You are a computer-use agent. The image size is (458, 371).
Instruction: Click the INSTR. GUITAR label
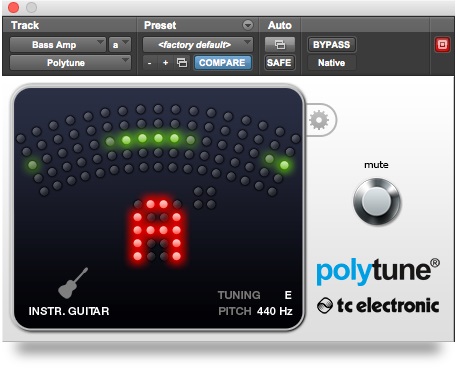pyautogui.click(x=69, y=311)
